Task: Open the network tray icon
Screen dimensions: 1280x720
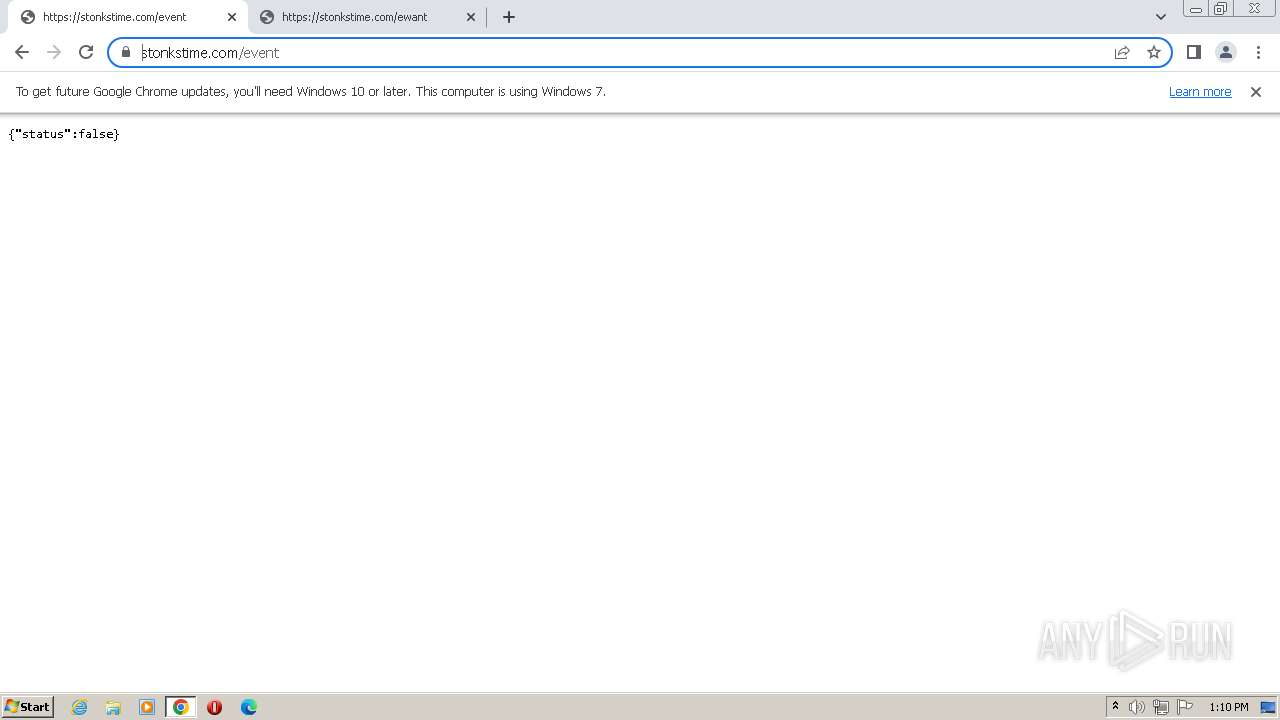Action: pos(1161,707)
